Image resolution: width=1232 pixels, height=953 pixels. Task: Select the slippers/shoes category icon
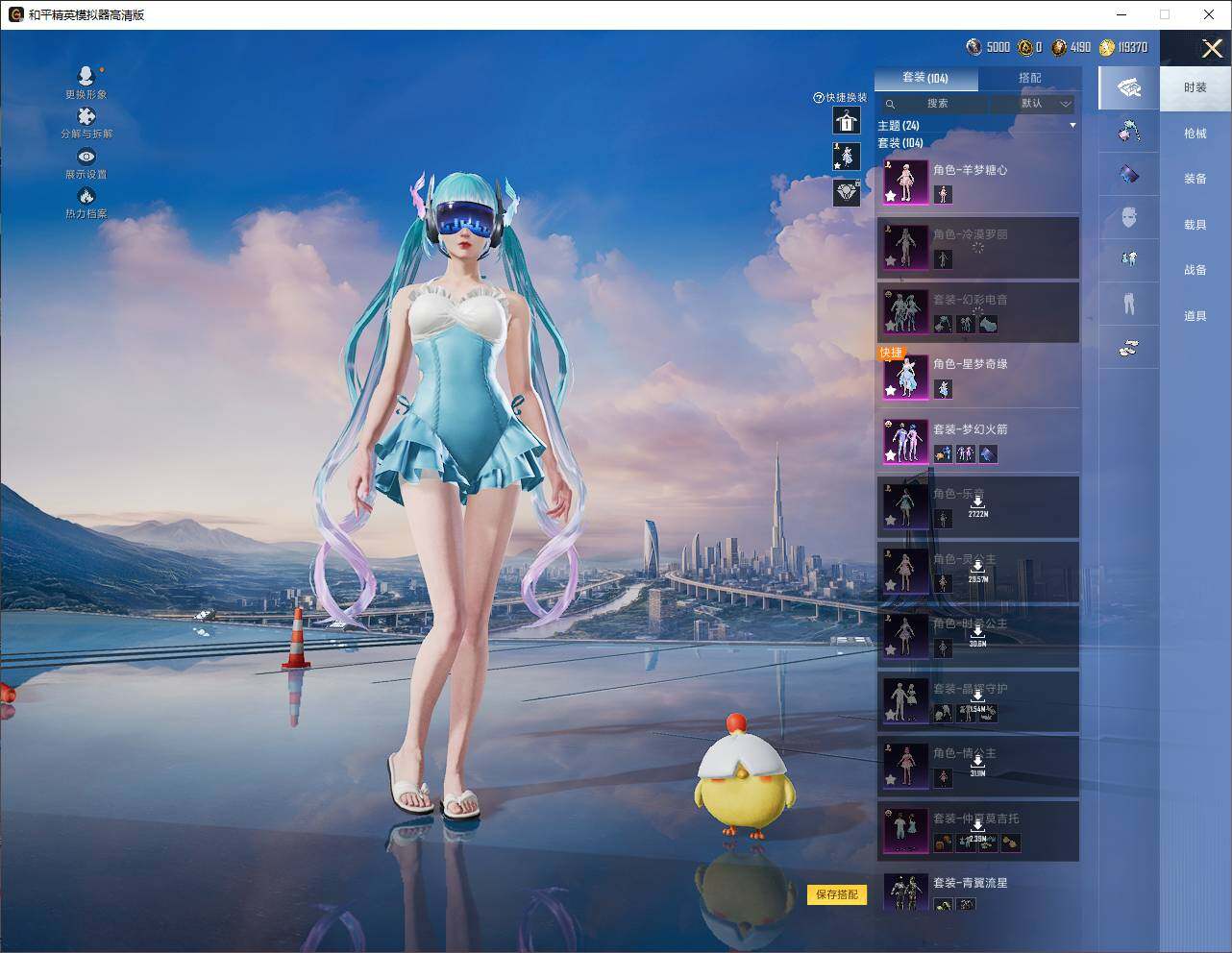(1128, 349)
